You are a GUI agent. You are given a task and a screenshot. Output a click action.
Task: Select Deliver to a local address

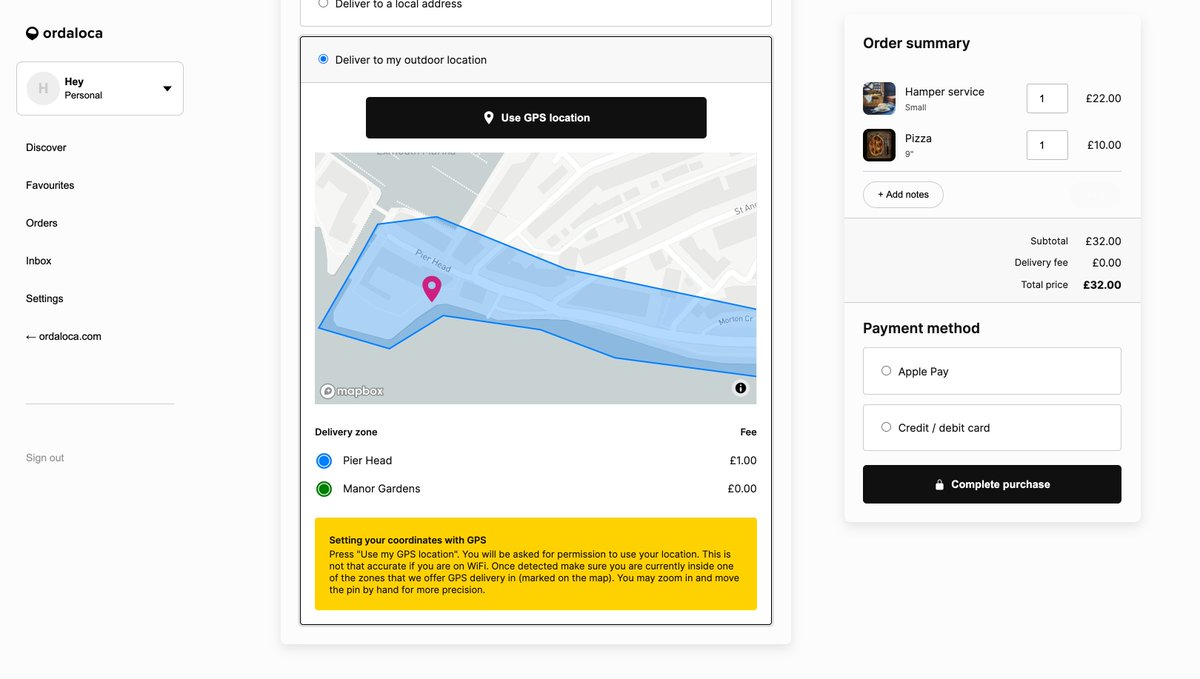(x=323, y=3)
